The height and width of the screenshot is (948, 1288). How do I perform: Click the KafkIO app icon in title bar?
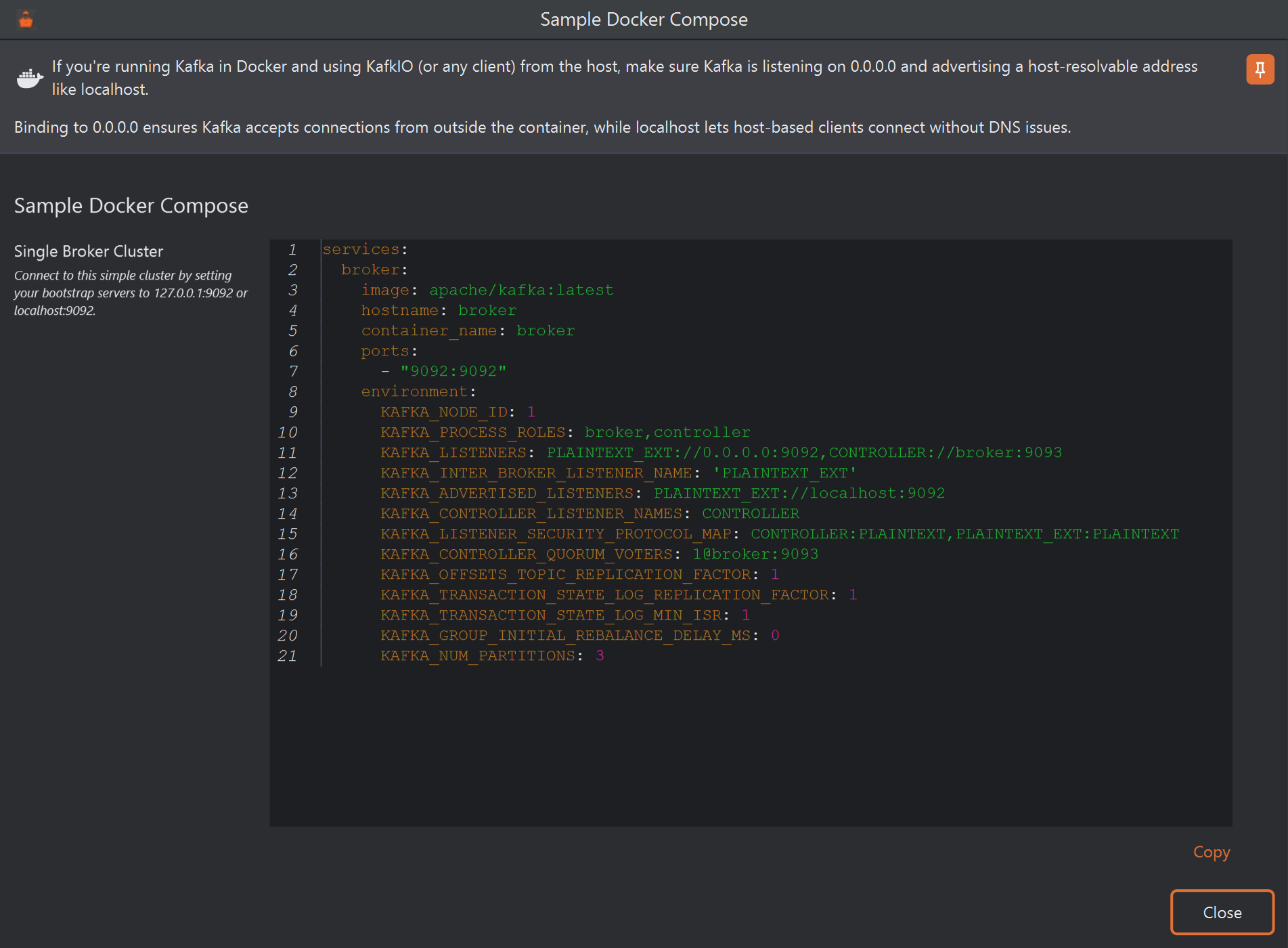point(26,20)
